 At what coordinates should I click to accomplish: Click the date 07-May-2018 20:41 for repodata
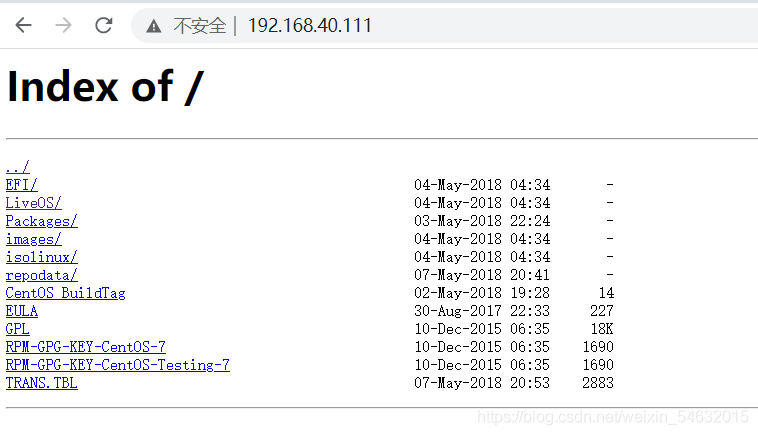click(482, 275)
